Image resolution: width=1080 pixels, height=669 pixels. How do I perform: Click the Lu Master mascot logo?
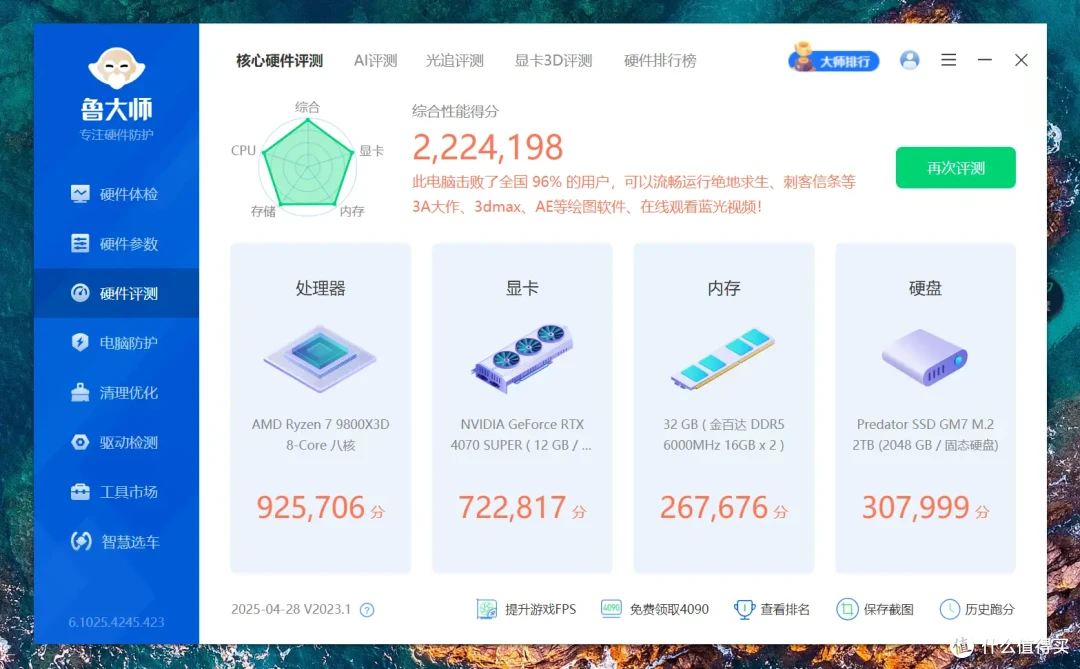coord(116,68)
